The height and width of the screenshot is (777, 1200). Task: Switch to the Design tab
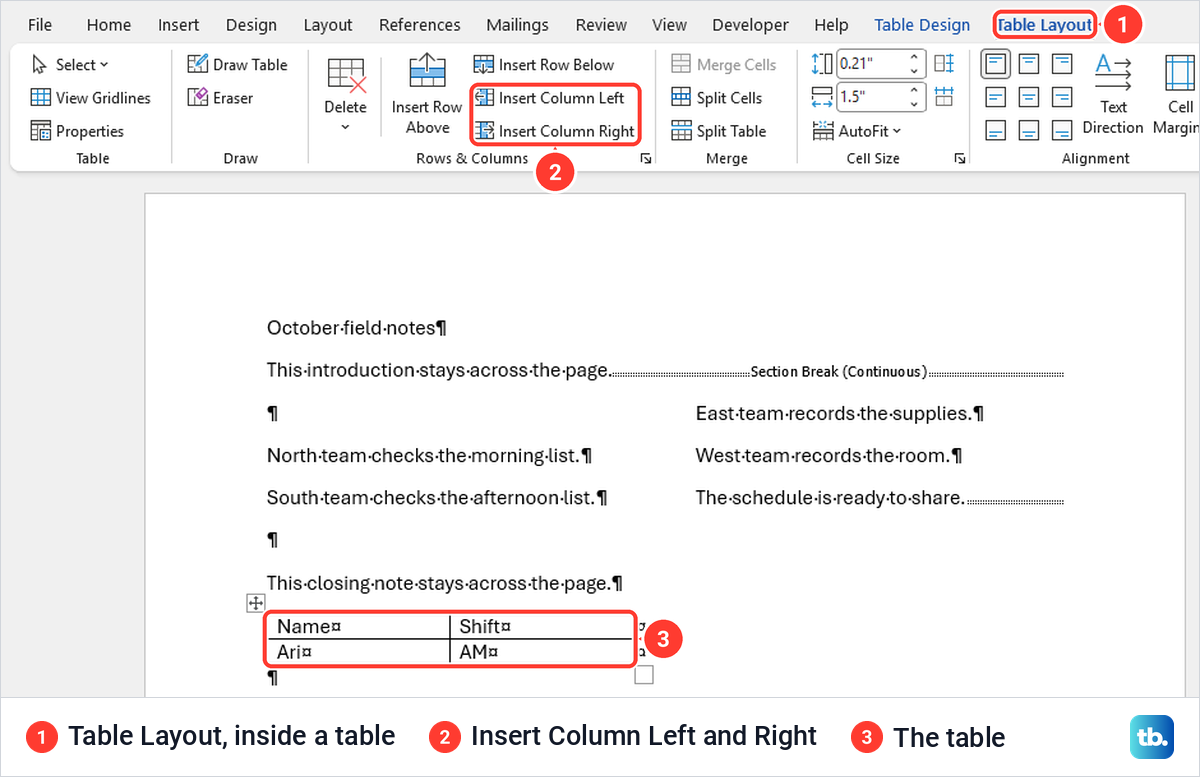coord(252,25)
